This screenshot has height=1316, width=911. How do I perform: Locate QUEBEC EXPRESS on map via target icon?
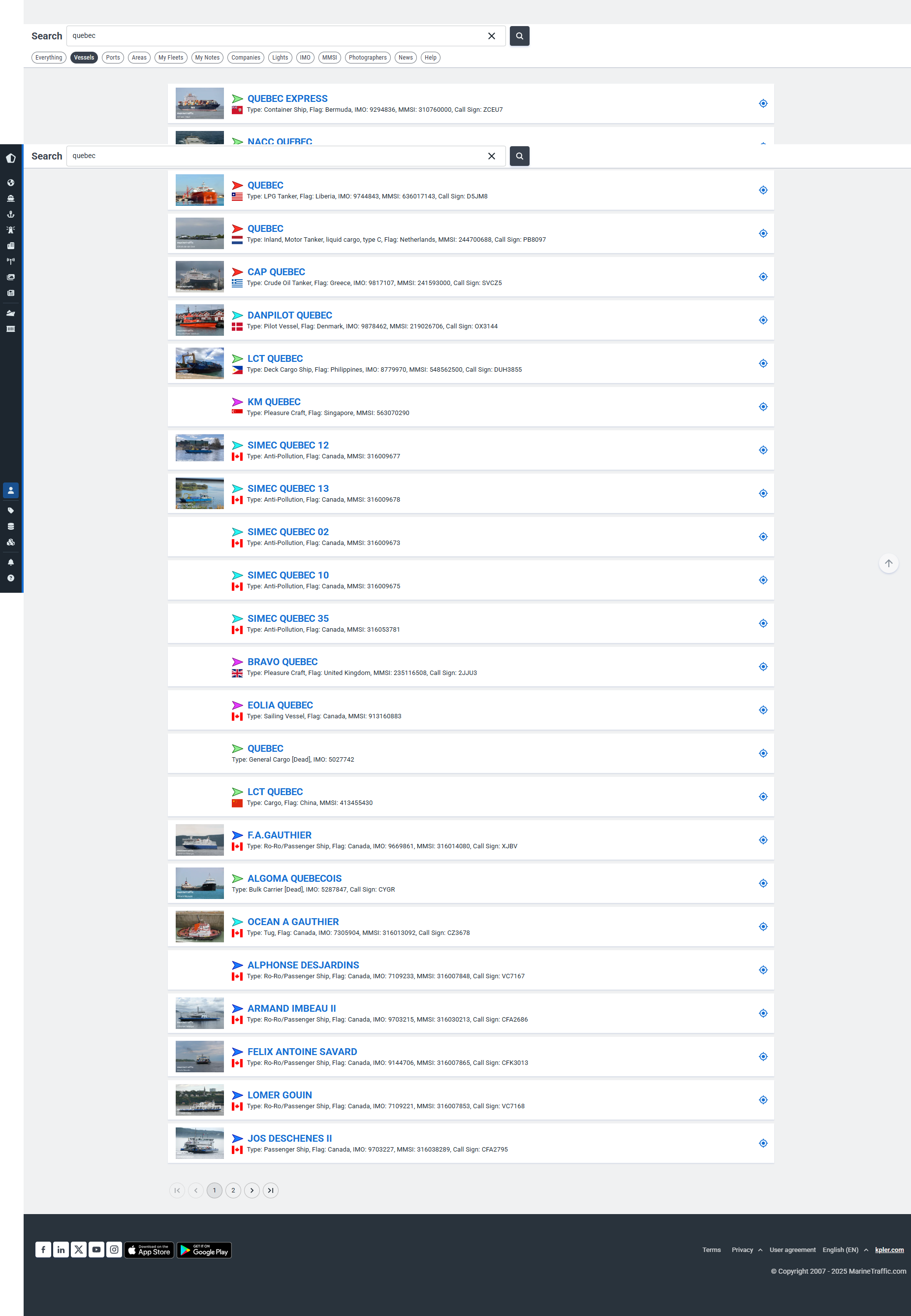[x=763, y=103]
